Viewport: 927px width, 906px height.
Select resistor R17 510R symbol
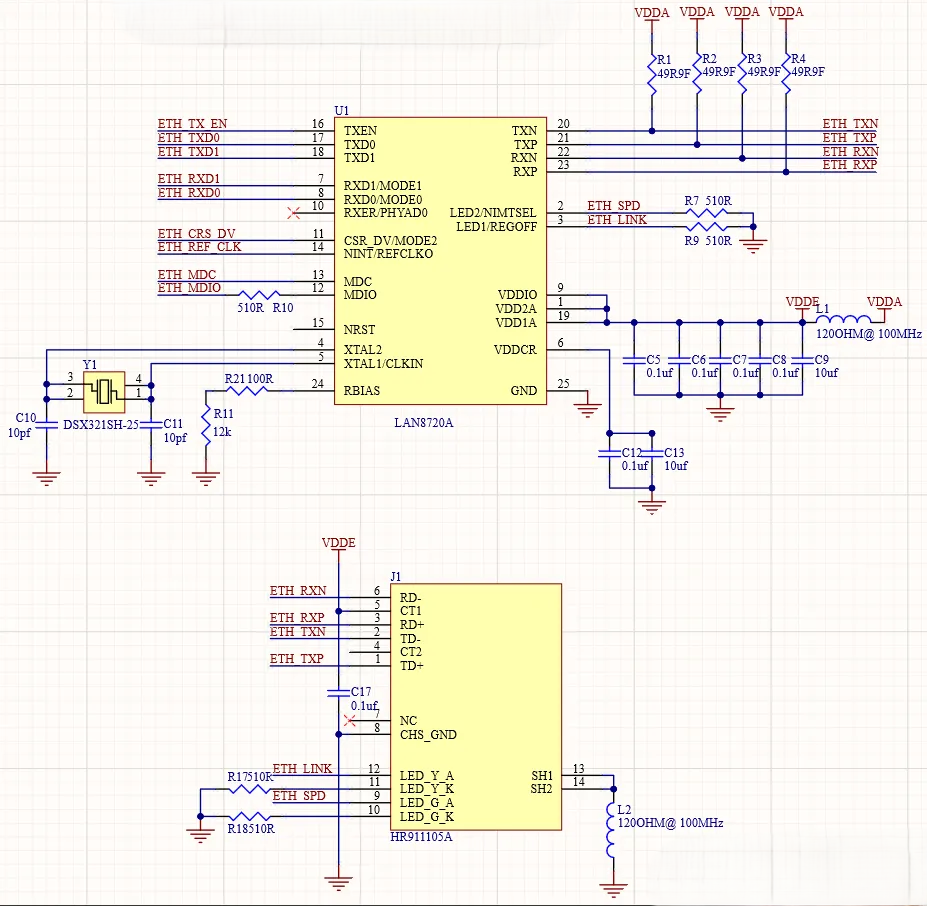coord(248,789)
